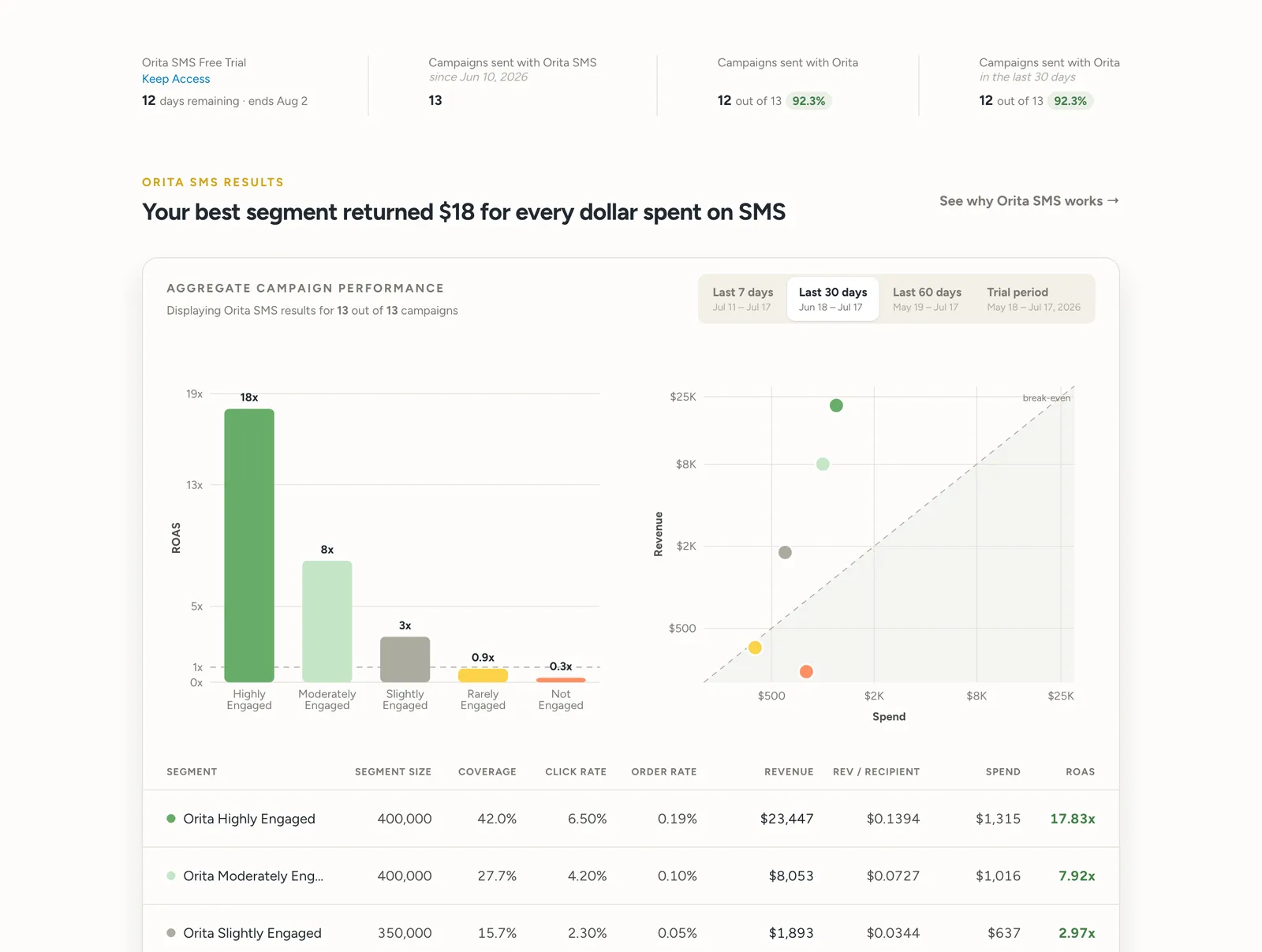The image size is (1262, 952).
Task: Select the Orita Slightly Engaged row name
Action: tap(252, 933)
